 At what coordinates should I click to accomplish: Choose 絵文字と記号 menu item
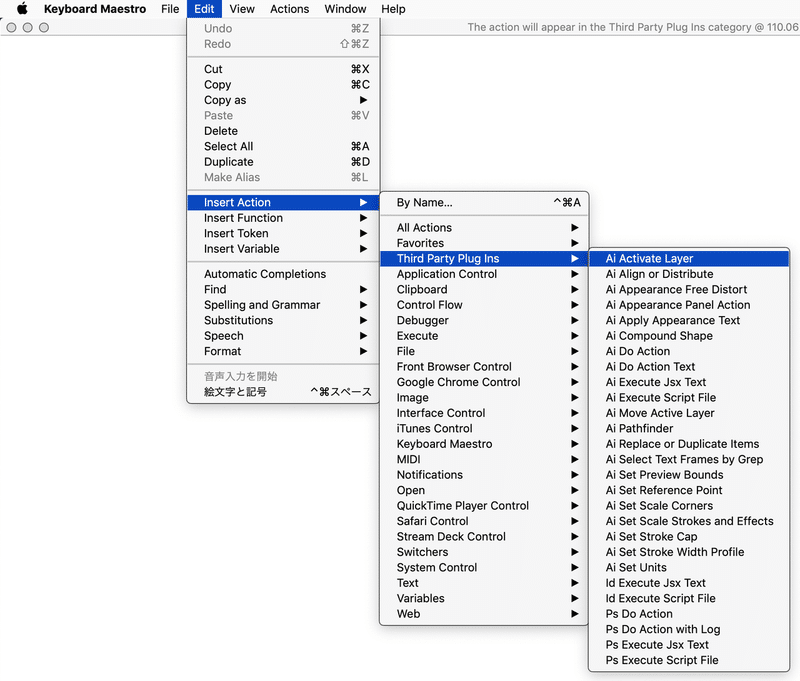click(283, 392)
